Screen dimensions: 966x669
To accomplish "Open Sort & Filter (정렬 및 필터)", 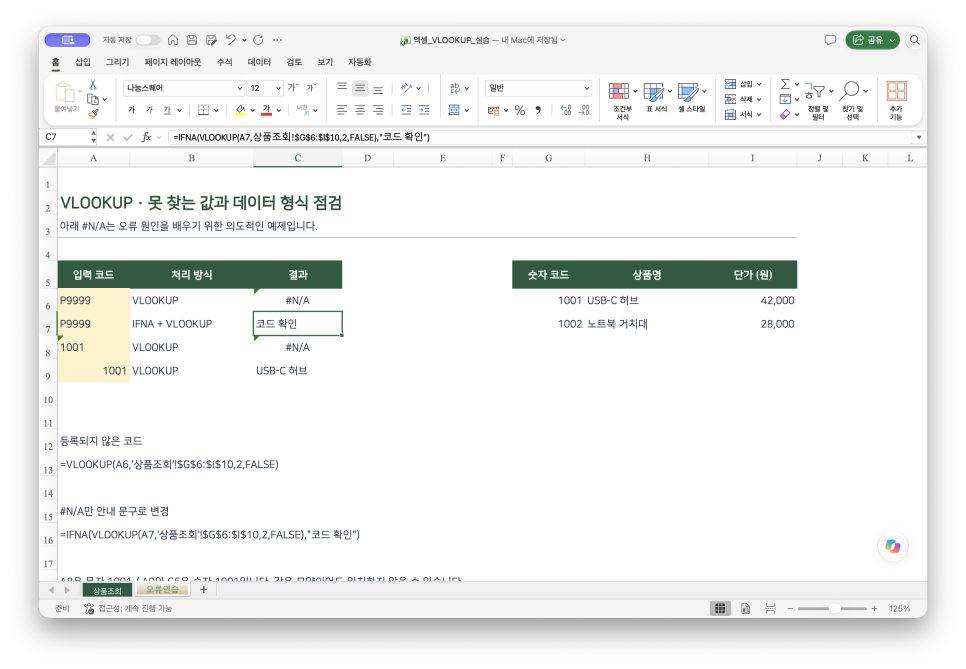I will click(818, 100).
